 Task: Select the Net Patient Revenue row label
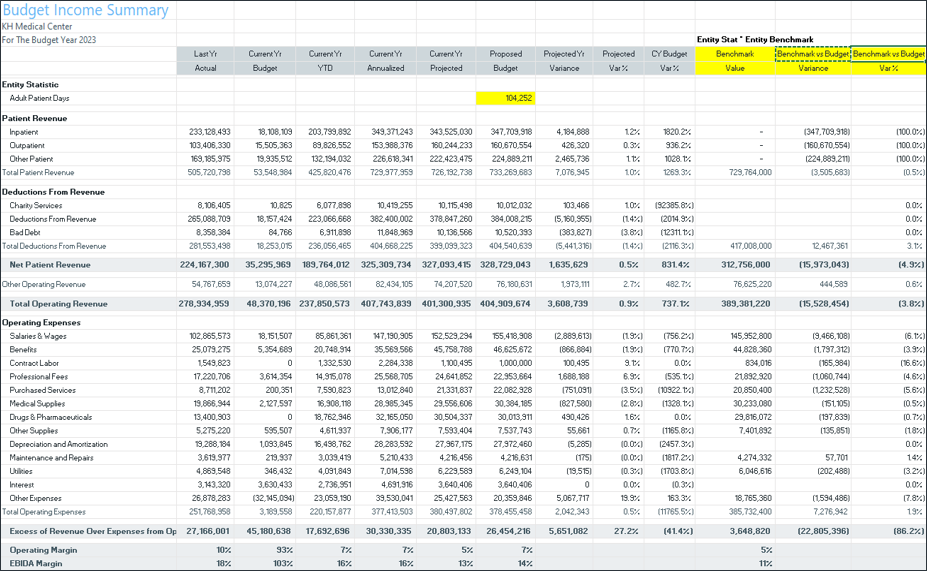pyautogui.click(x=50, y=265)
